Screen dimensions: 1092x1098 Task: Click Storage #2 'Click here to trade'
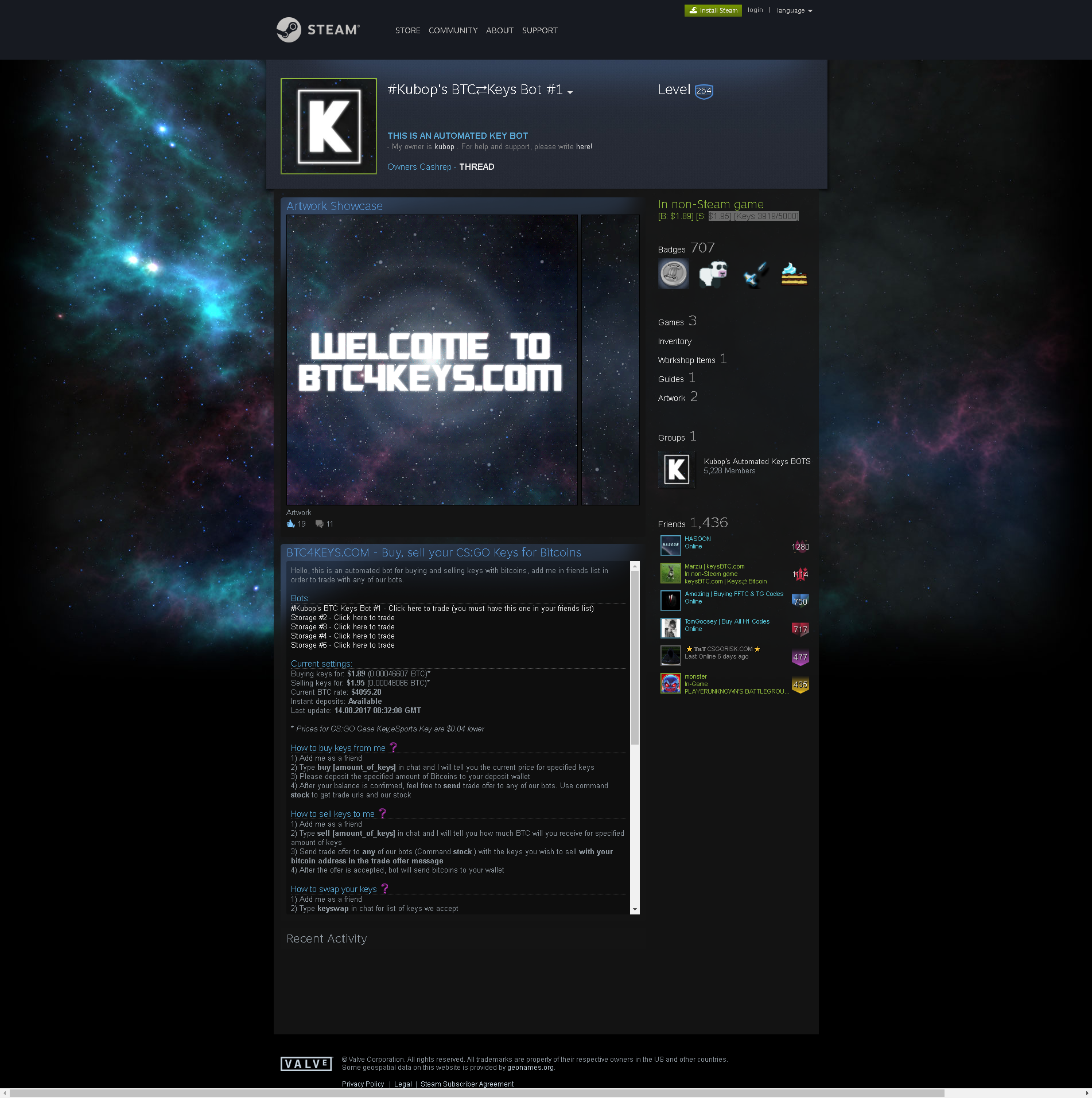364,618
